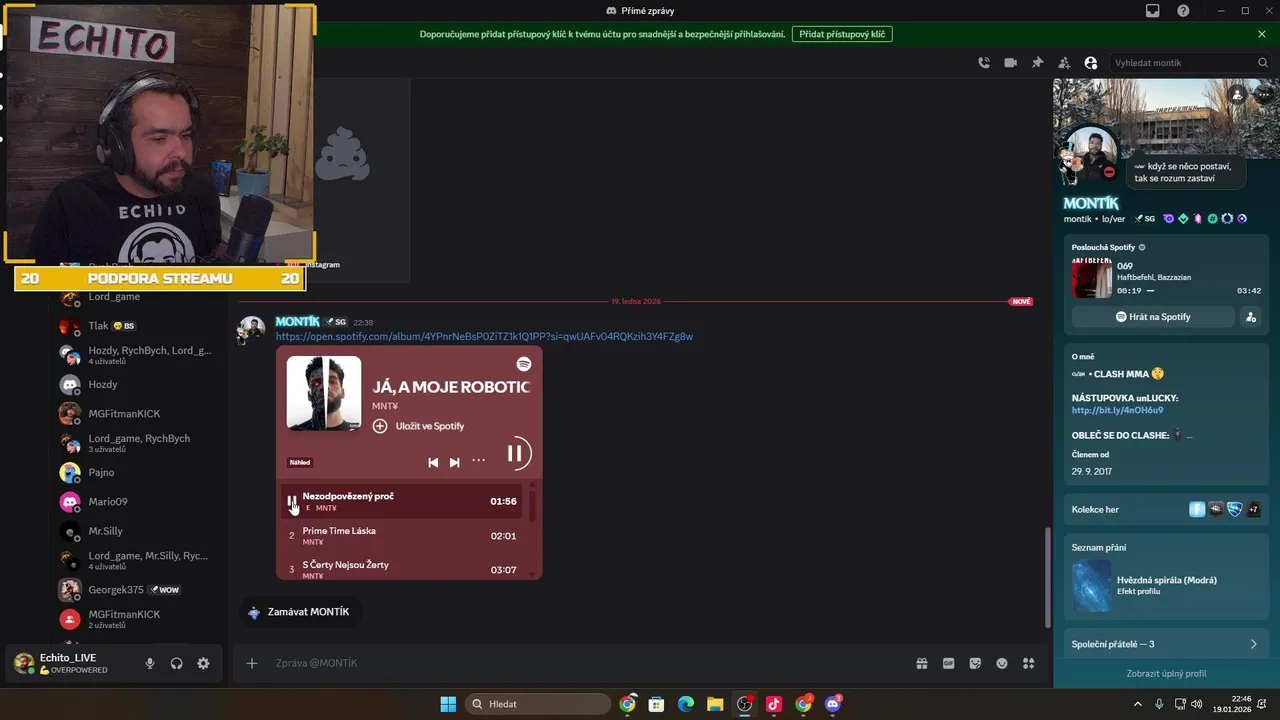Click Zobrazit úplný profil
The height and width of the screenshot is (720, 1280).
coord(1166,674)
